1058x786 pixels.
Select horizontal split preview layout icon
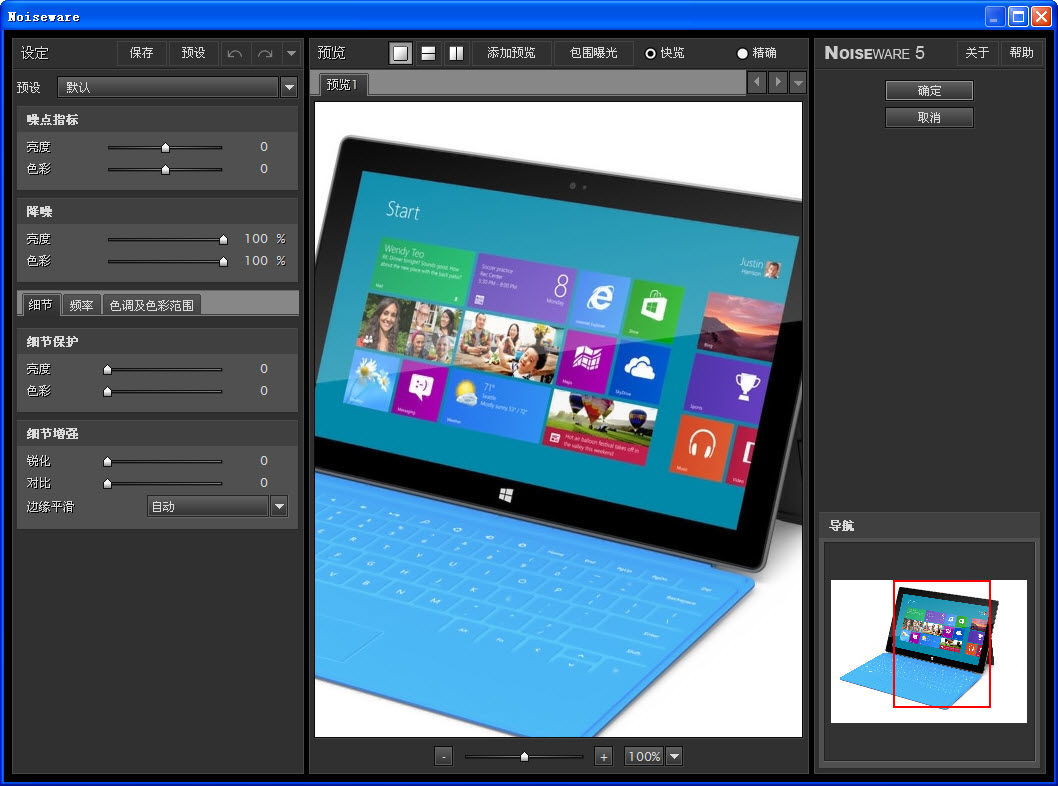(x=428, y=53)
